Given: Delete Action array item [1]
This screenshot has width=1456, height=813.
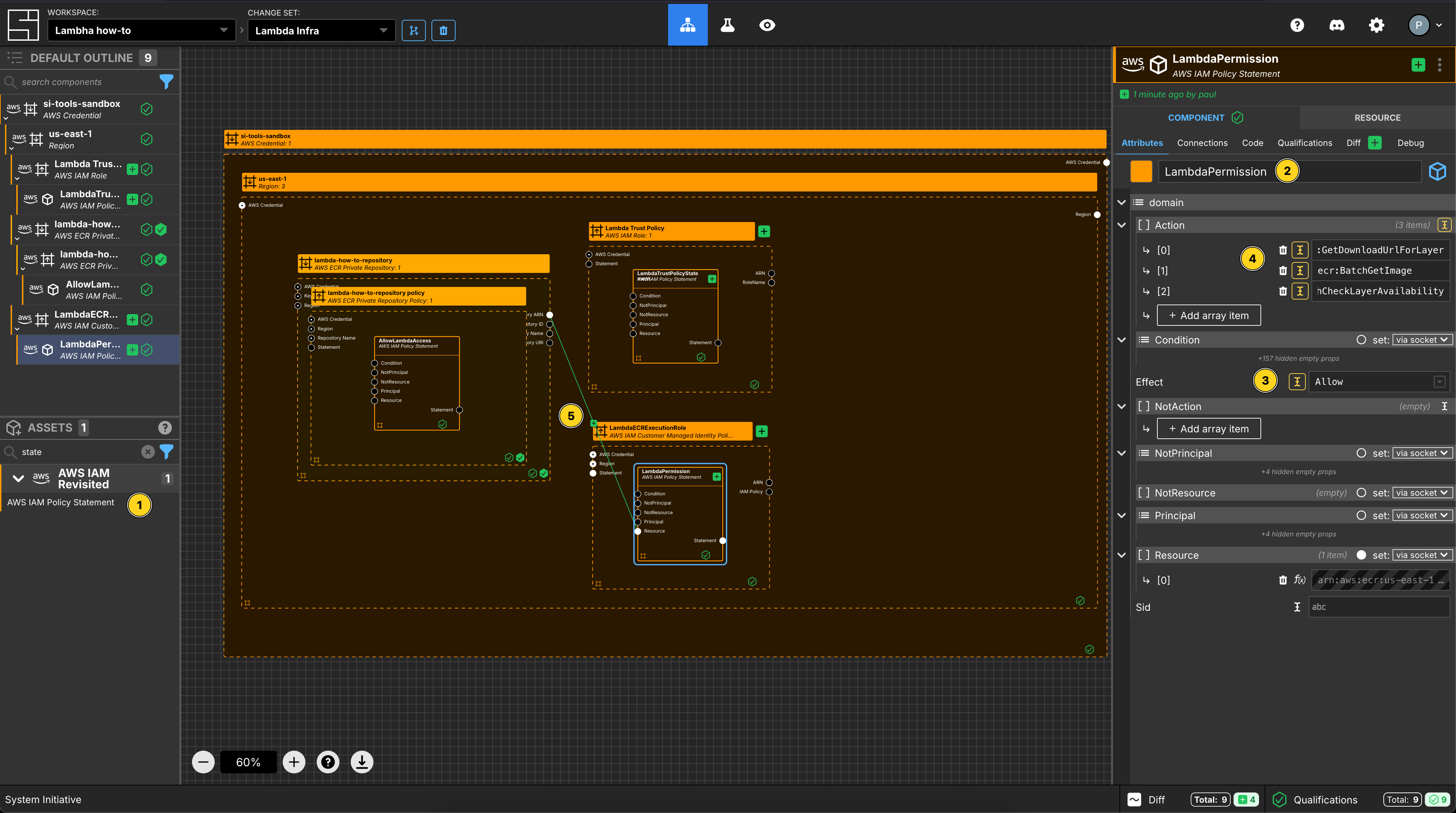Looking at the screenshot, I should click(1283, 271).
